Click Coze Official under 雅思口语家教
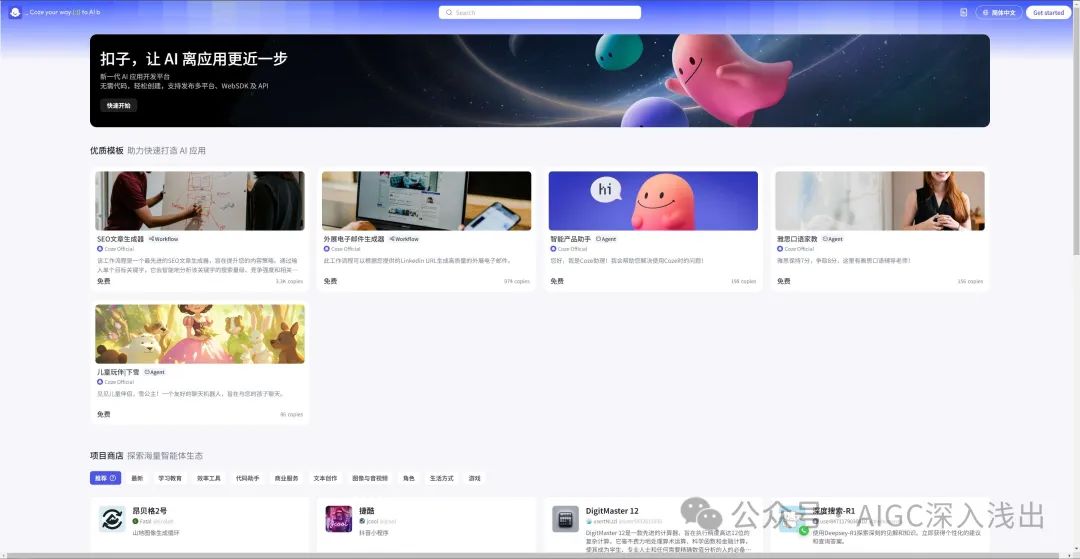1080x559 pixels. coord(796,249)
